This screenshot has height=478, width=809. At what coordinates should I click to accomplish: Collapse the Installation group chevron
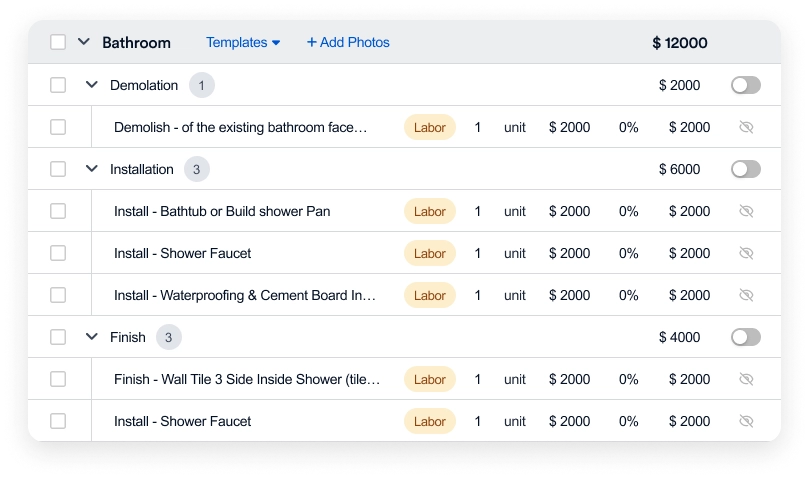tap(92, 169)
